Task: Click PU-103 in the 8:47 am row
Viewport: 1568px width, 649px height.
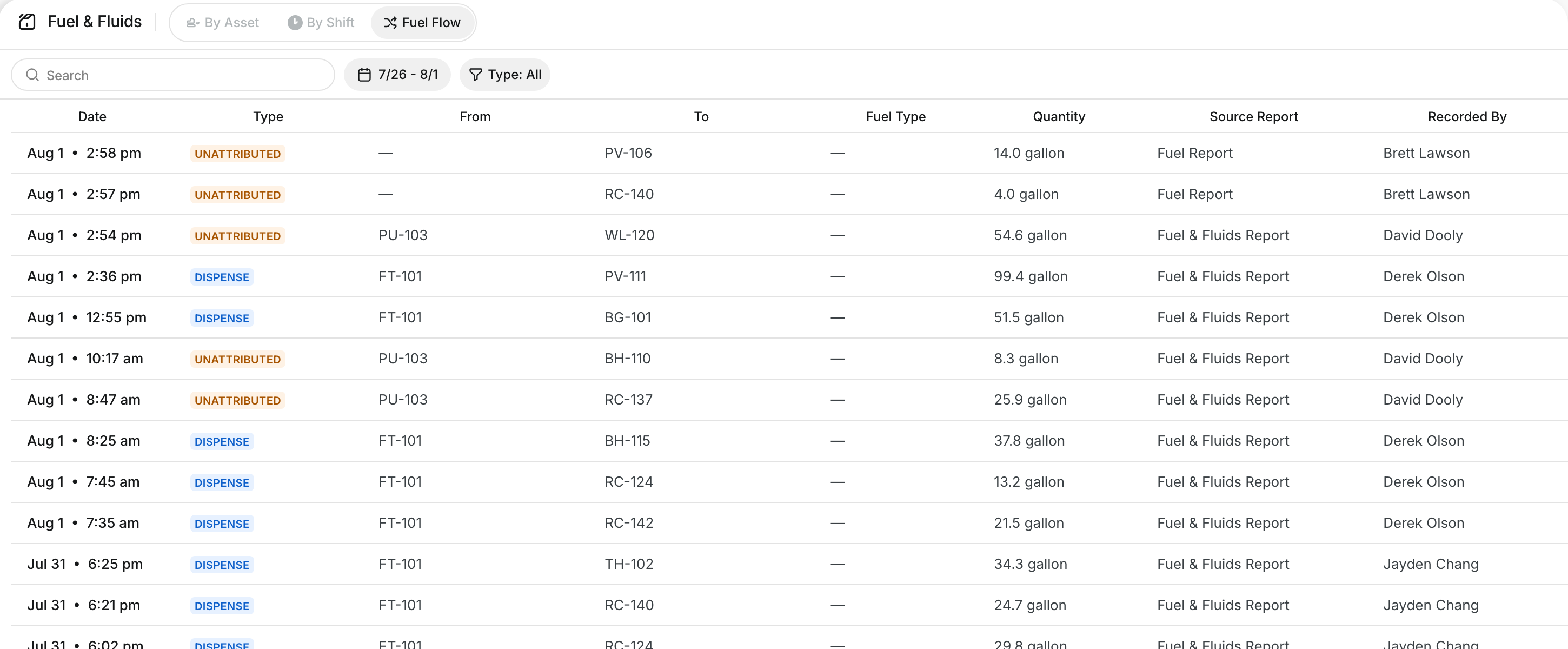Action: pos(402,400)
